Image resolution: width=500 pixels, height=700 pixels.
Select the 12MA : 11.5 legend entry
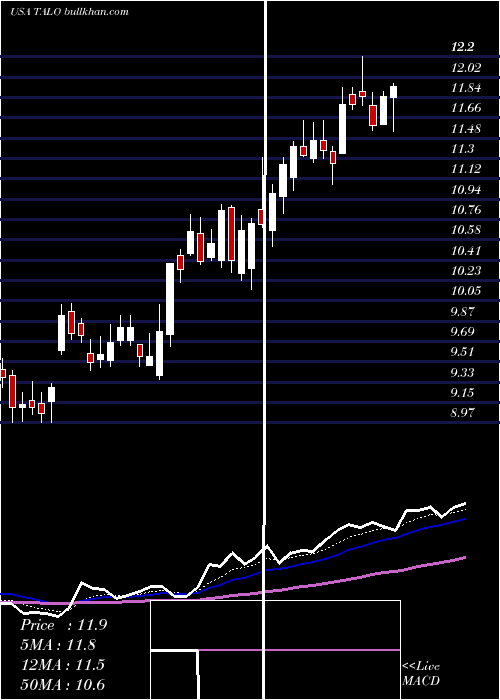pos(62,665)
